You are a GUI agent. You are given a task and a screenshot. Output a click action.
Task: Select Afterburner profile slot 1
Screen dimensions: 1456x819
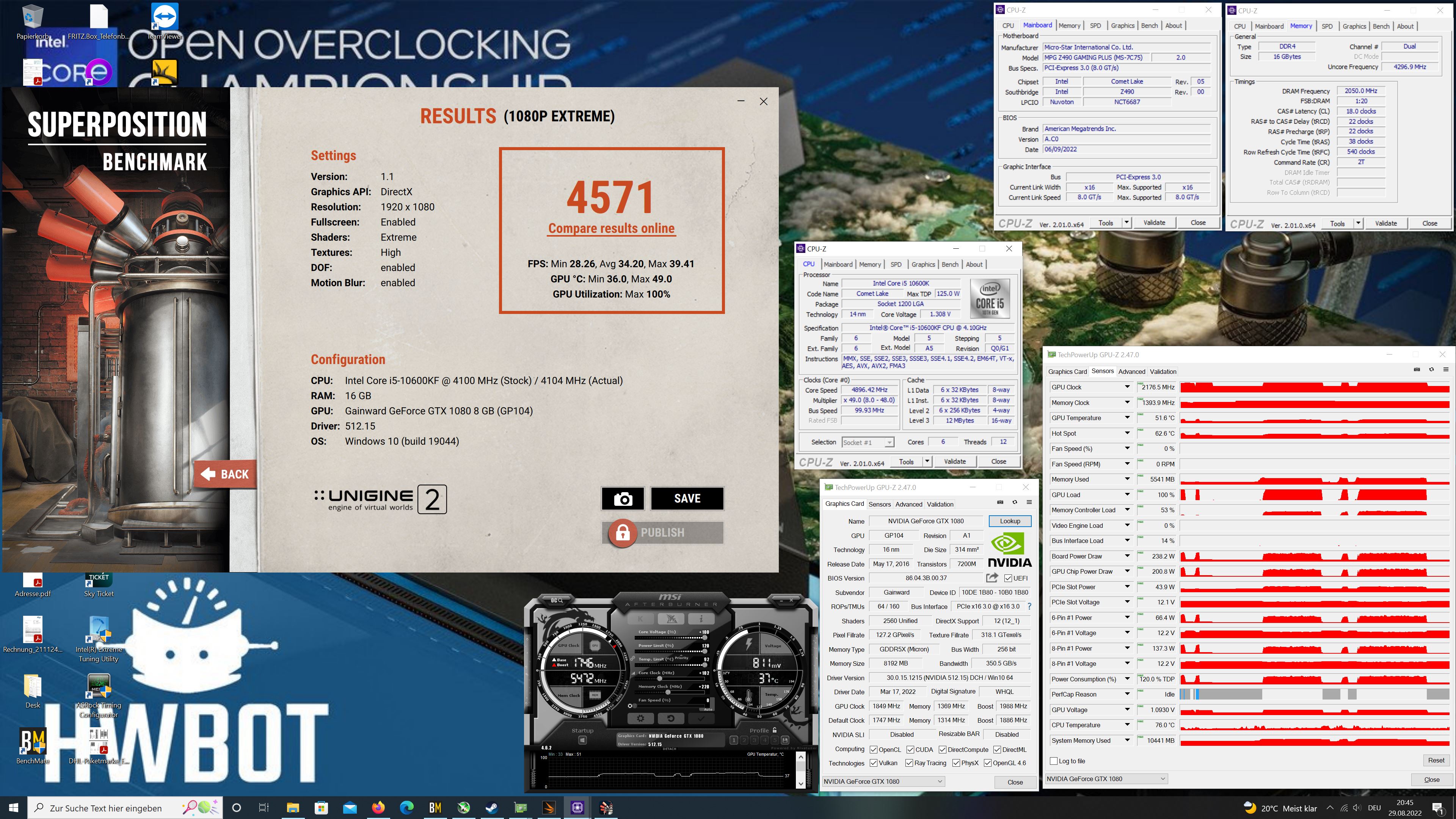coord(734,741)
